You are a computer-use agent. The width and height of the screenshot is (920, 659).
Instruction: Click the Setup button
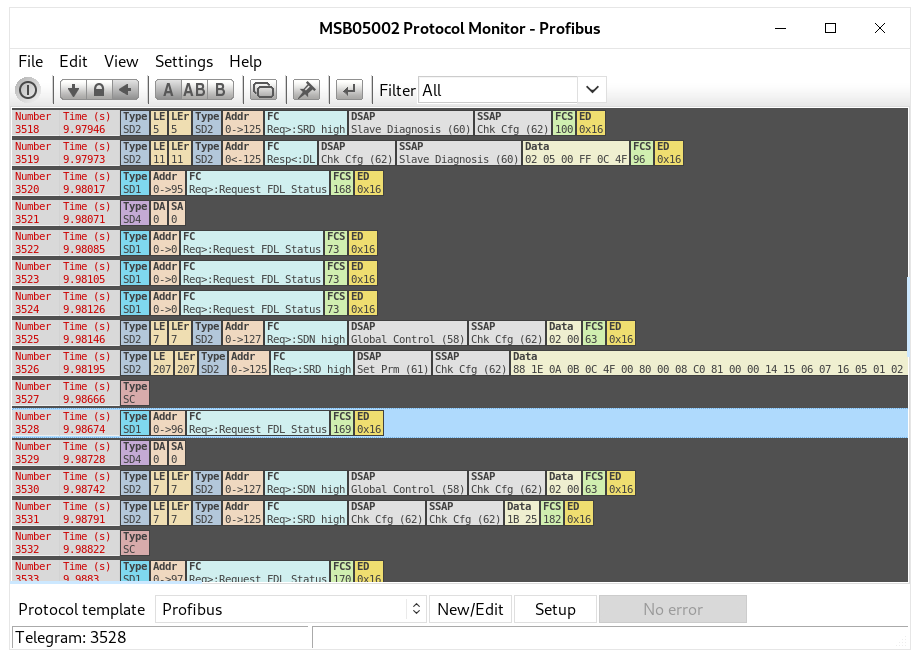click(555, 609)
